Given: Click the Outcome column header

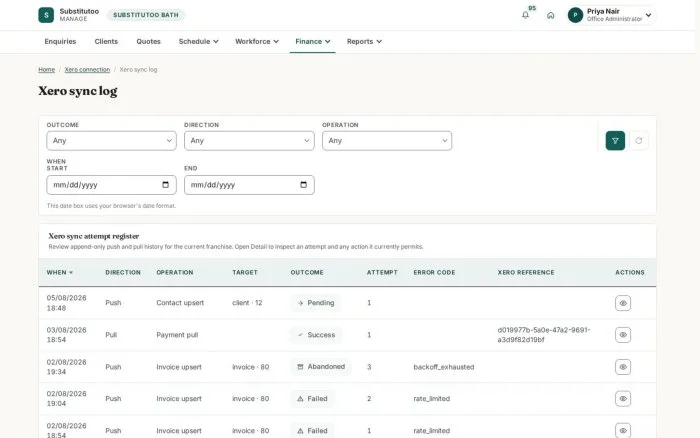Looking at the screenshot, I should coord(307,272).
